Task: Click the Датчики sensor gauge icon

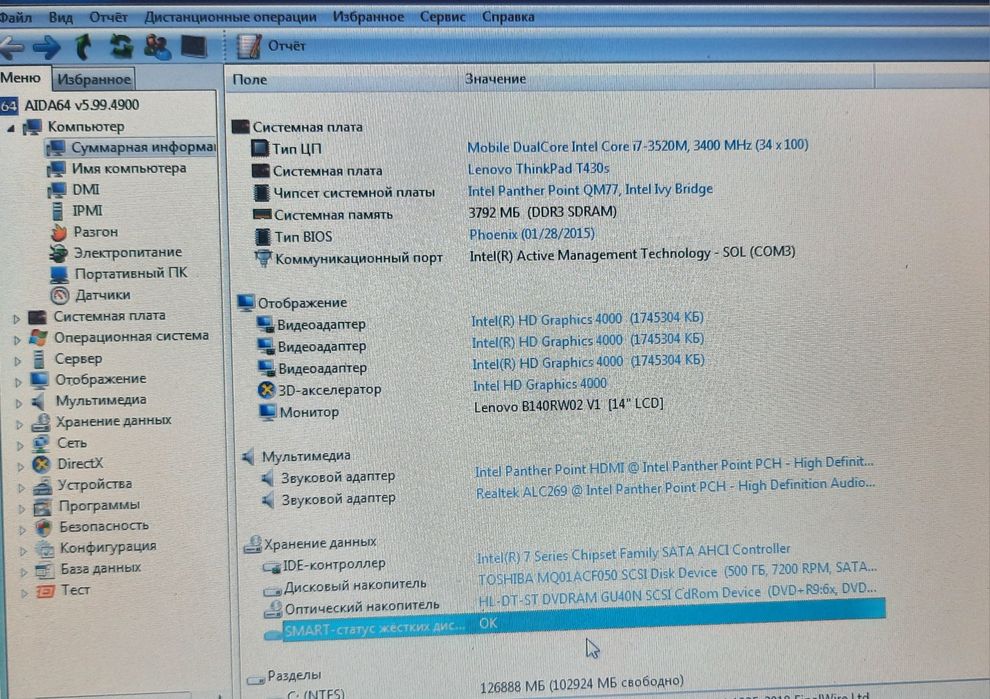Action: tap(59, 295)
